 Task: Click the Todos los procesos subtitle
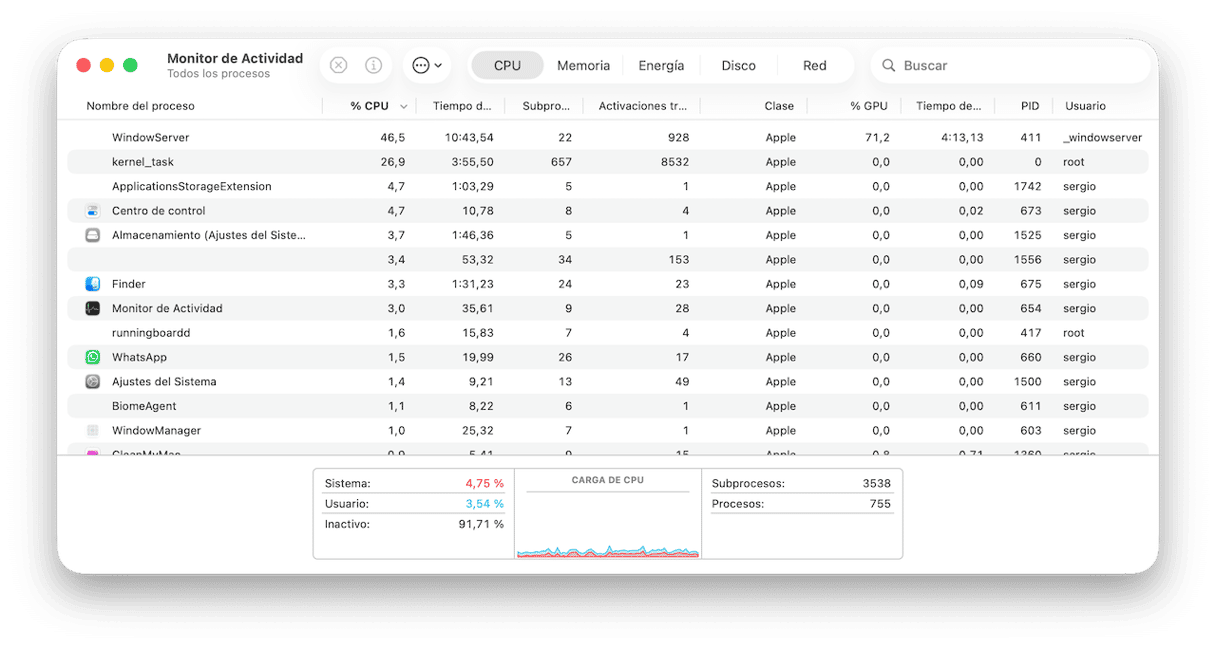218,74
